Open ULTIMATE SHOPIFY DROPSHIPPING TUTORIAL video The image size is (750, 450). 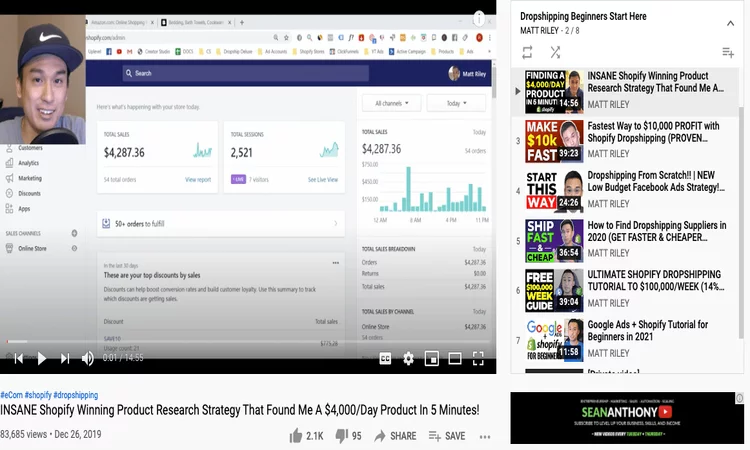click(627, 290)
